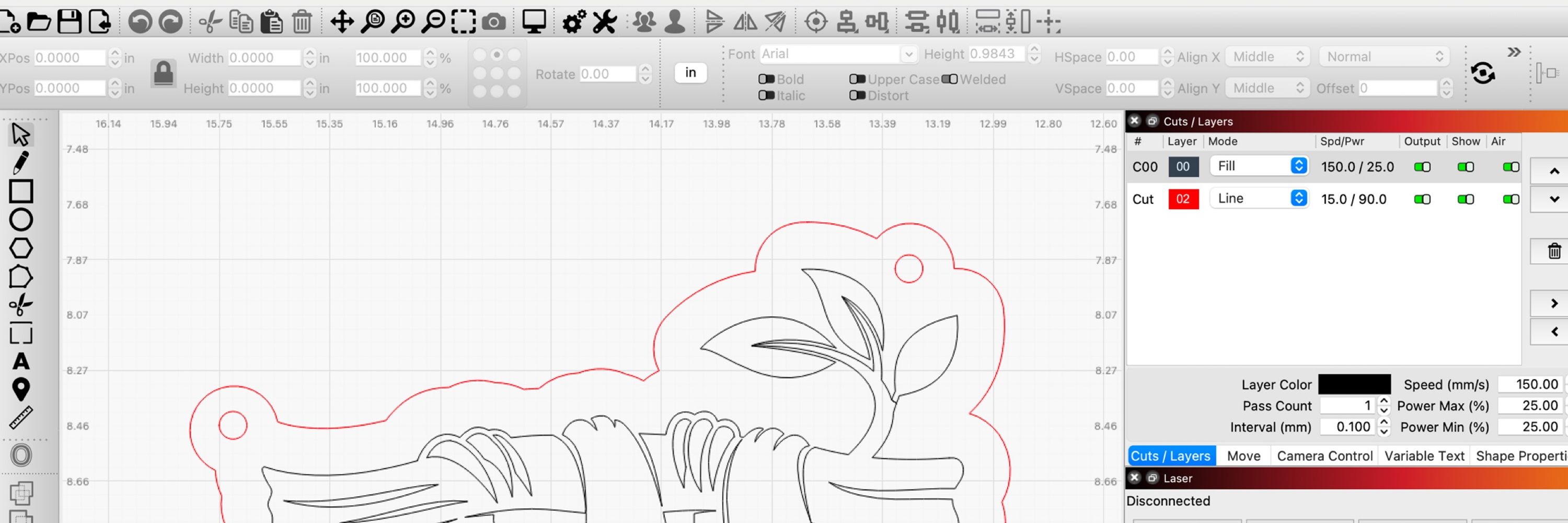The height and width of the screenshot is (523, 1568).
Task: Zoom out with the minus magnifier
Action: point(433,22)
